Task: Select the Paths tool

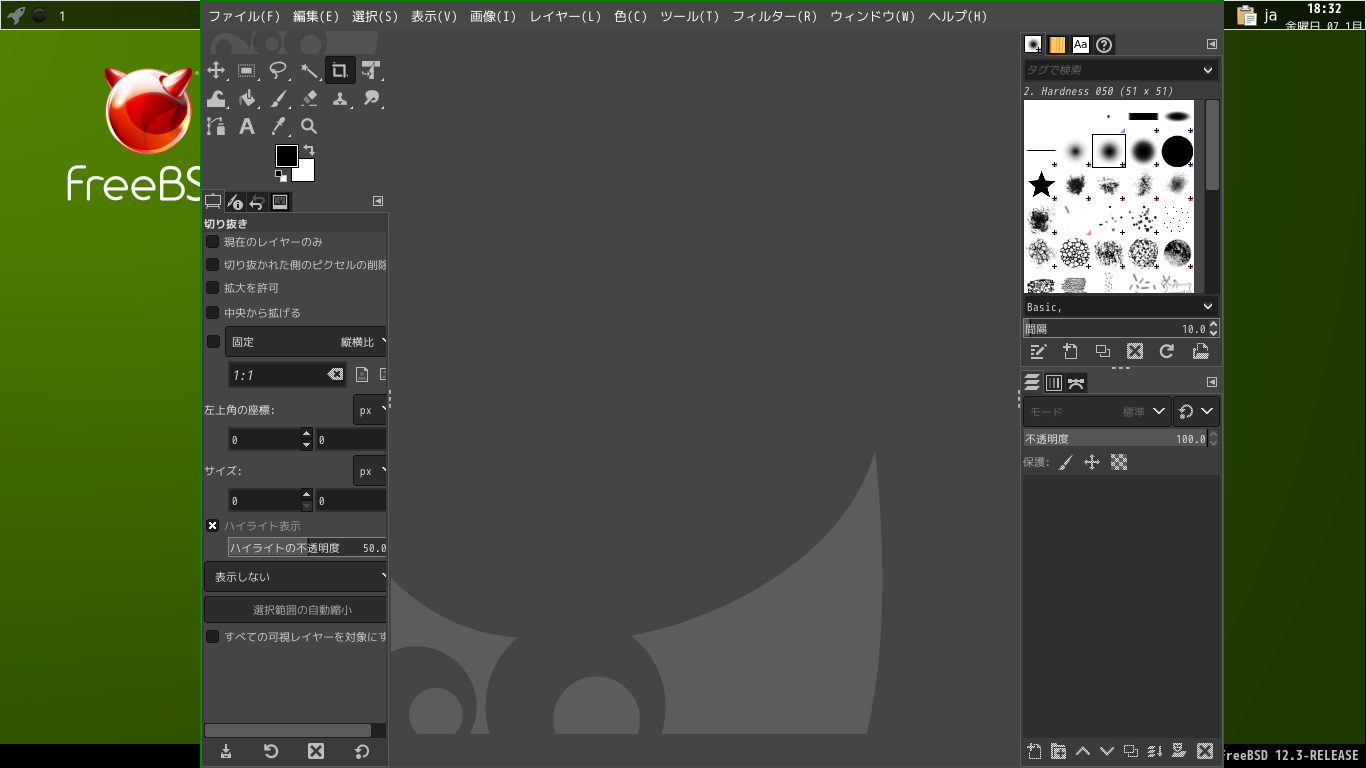Action: point(216,126)
